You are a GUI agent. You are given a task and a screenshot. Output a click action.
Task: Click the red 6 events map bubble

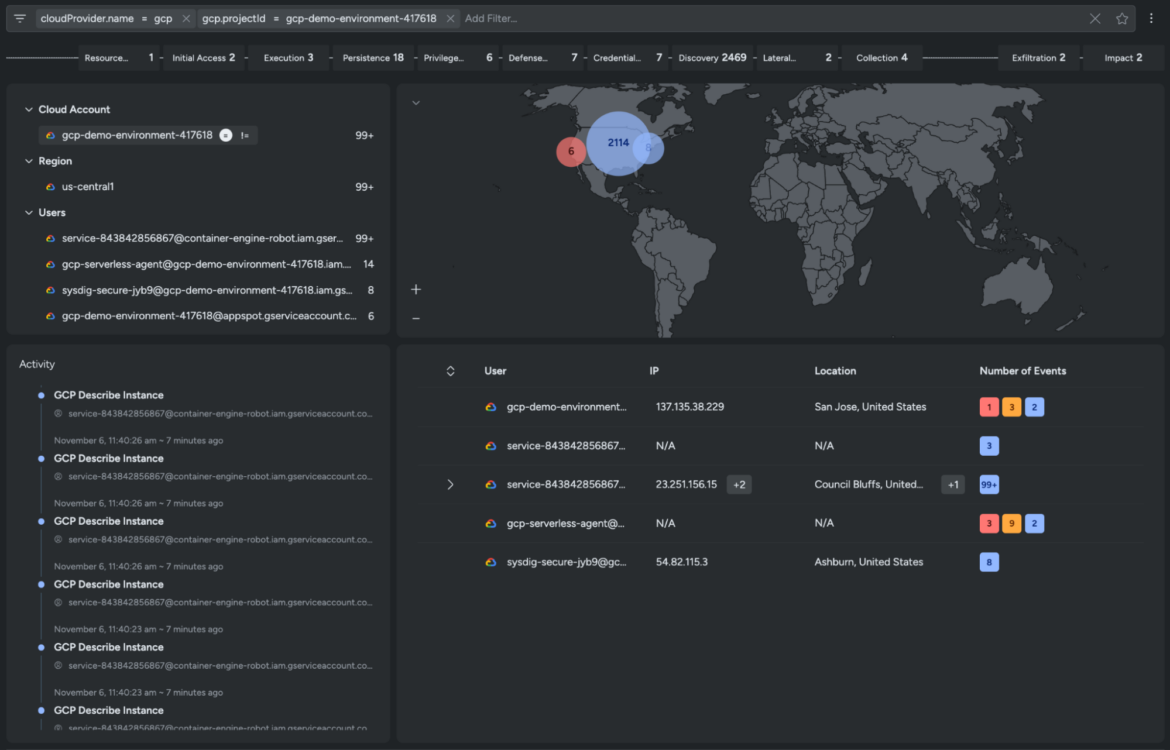coord(571,151)
